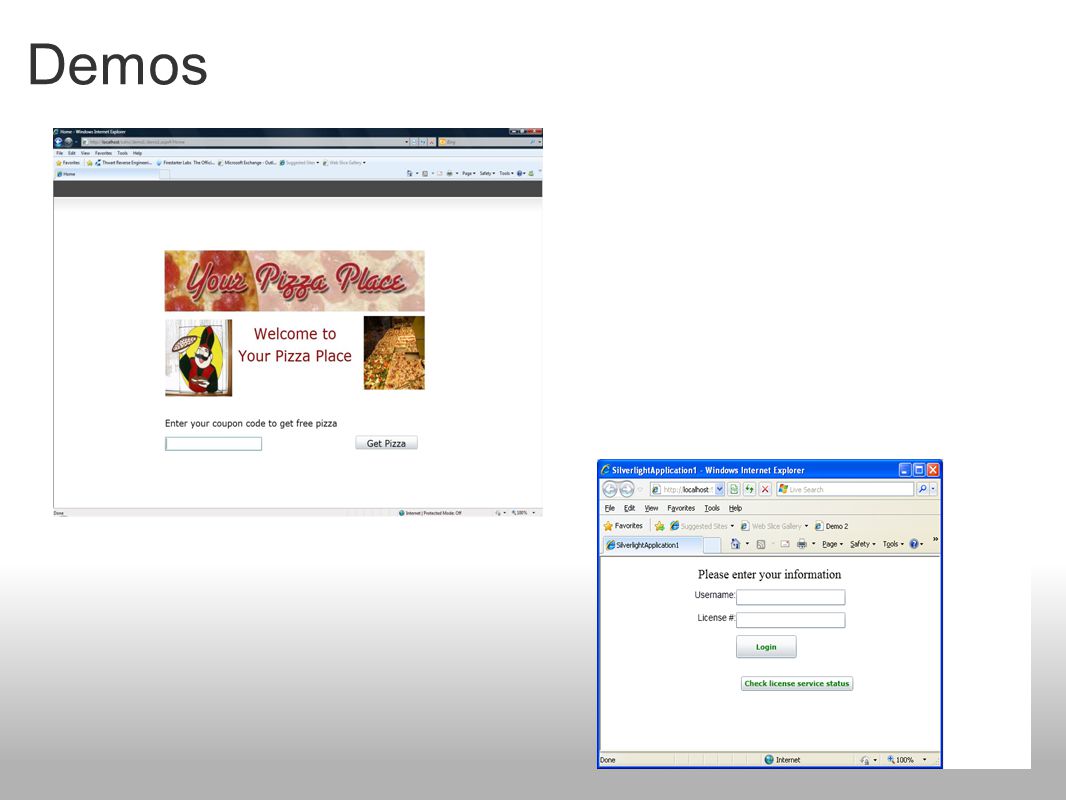Click the pizza buffet photo
Viewport: 1066px width, 800px height.
click(x=394, y=353)
